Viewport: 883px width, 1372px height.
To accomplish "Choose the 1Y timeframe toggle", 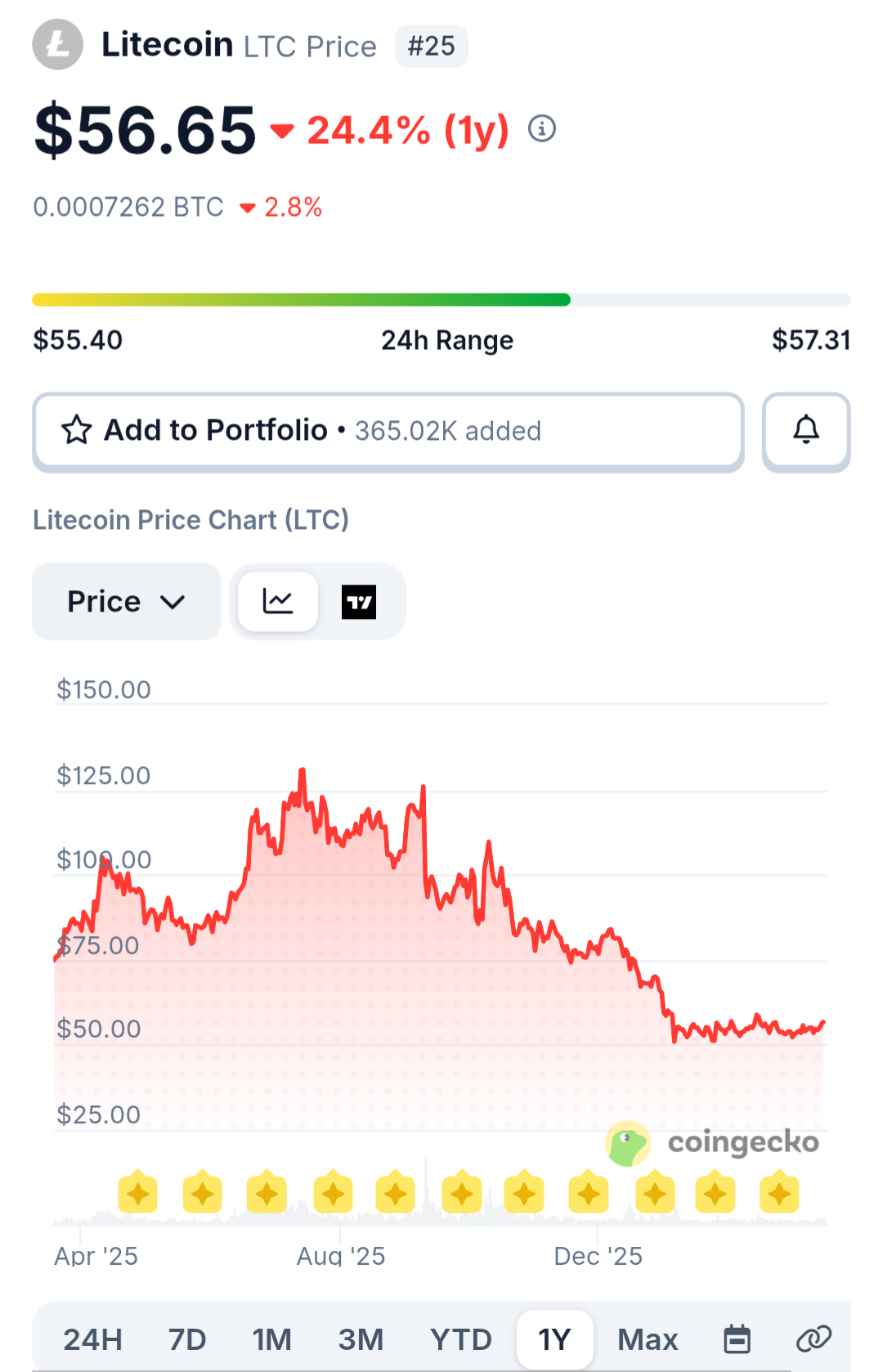I will pyautogui.click(x=554, y=1339).
